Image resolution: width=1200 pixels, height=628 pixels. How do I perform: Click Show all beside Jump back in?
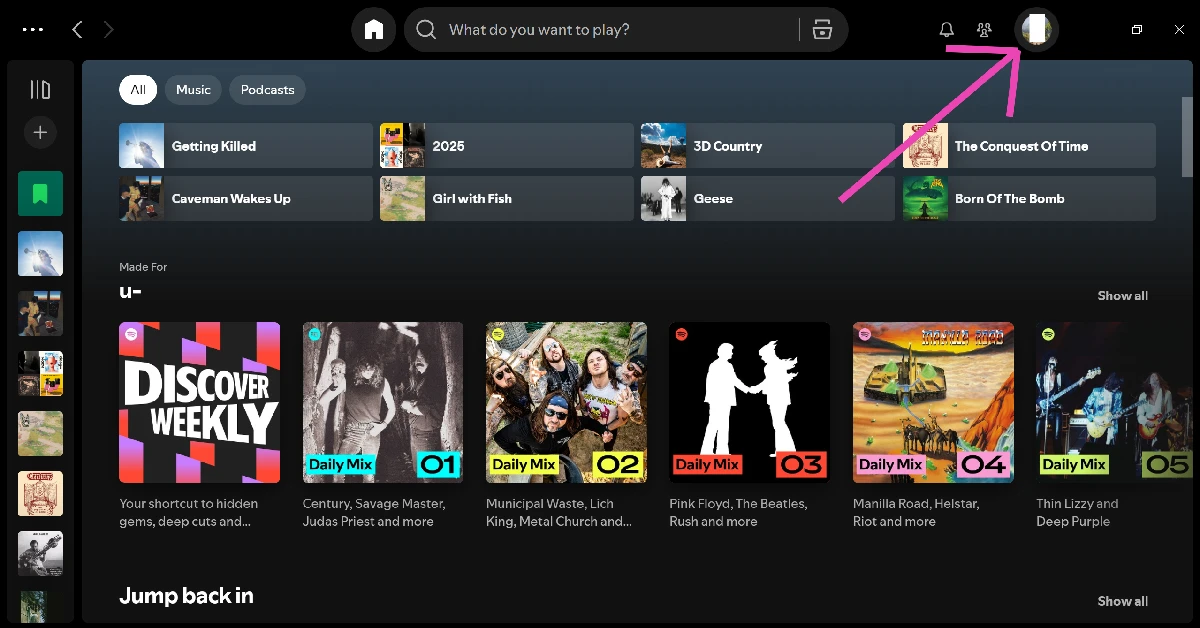point(1122,601)
